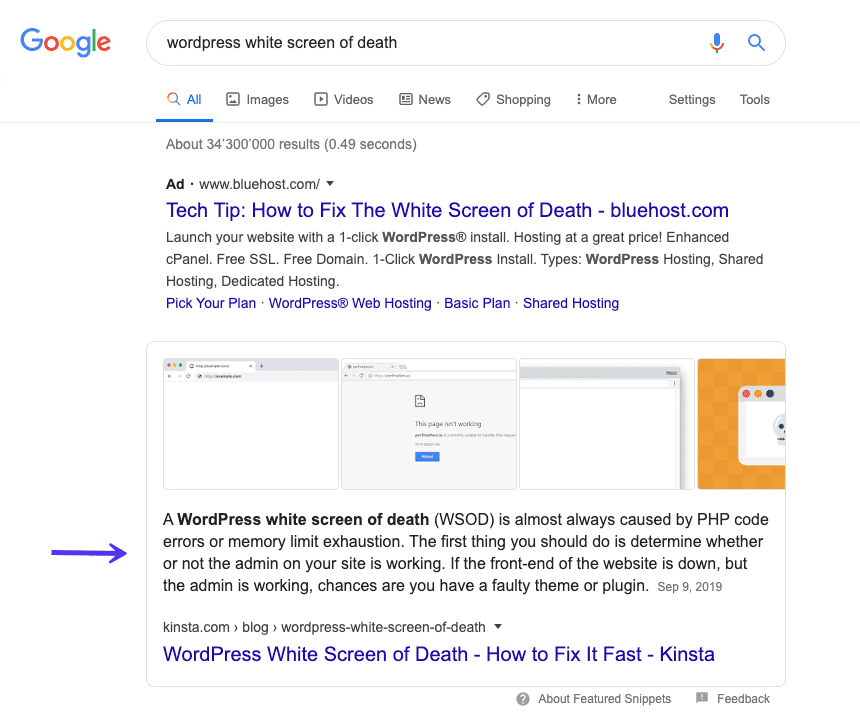Screen dimensions: 860x720
Task: Open the Images search tab
Action: click(x=257, y=100)
